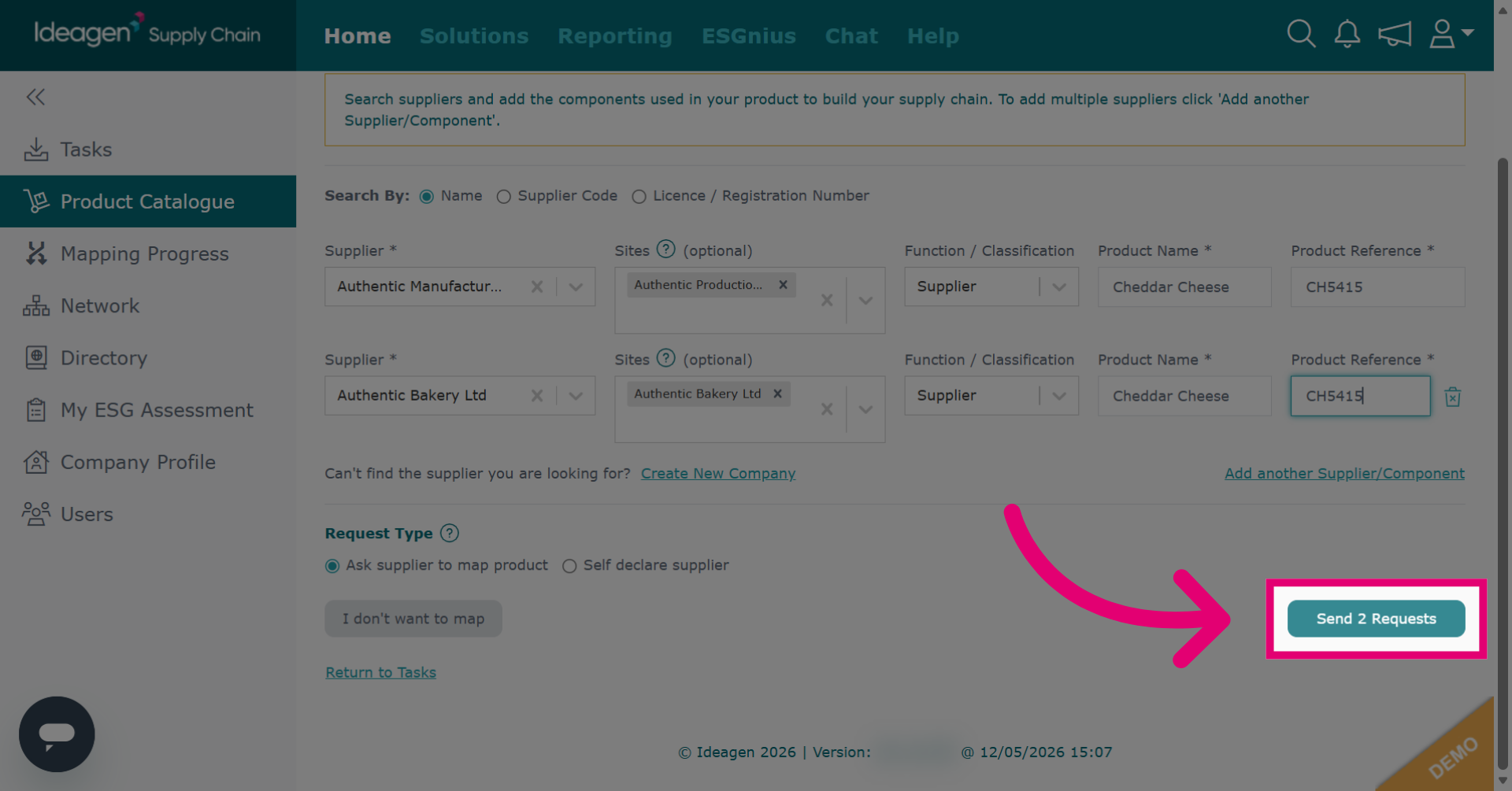Click the first row Product Reference field
The height and width of the screenshot is (791, 1512).
[1377, 286]
